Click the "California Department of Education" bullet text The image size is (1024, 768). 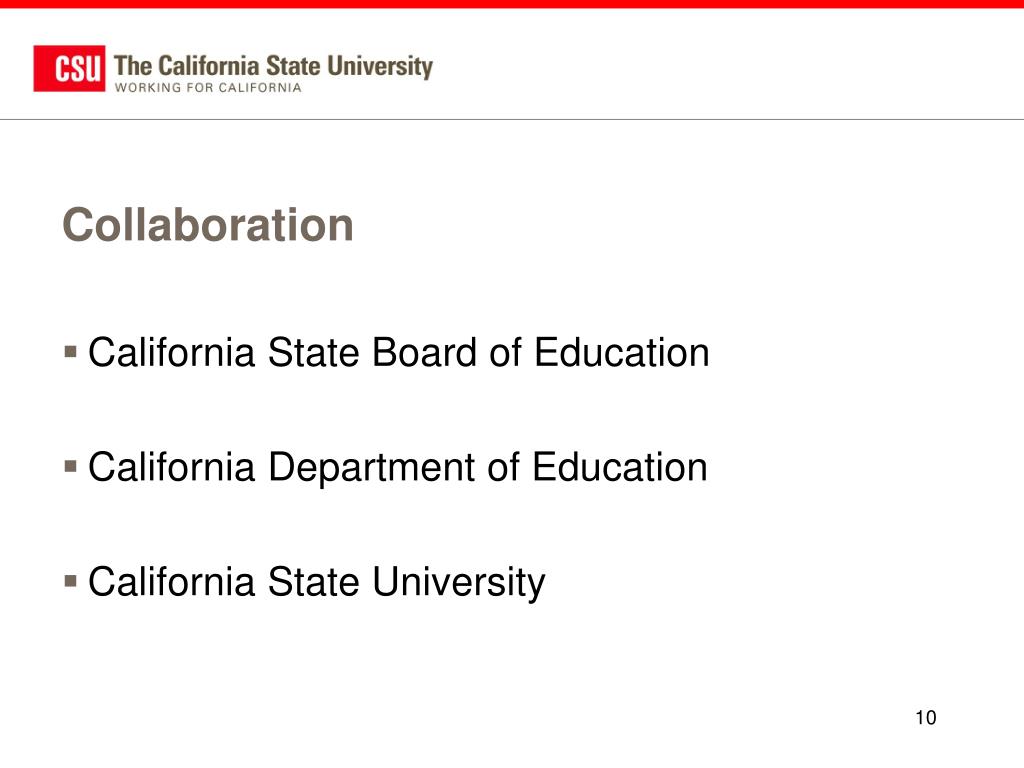(x=398, y=468)
